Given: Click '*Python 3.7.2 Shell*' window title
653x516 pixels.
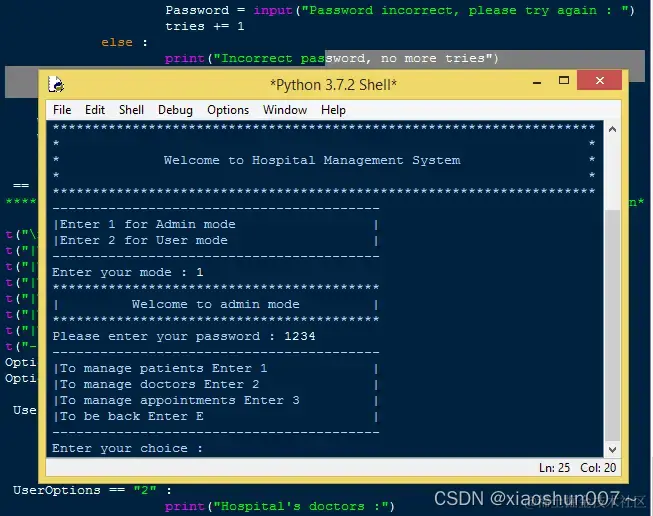Looking at the screenshot, I should coord(333,85).
